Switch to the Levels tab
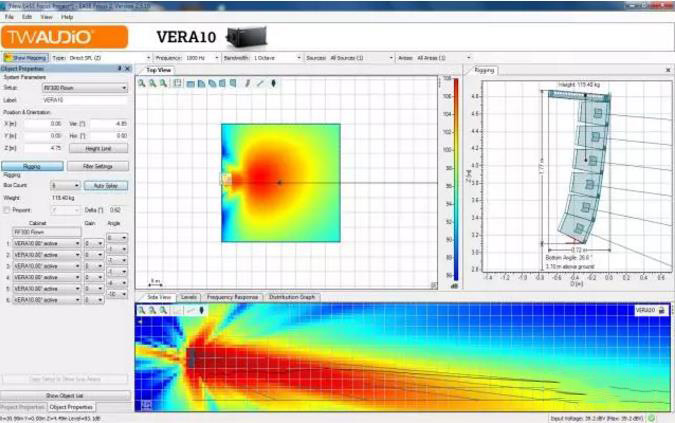The image size is (675, 423). pos(189,297)
